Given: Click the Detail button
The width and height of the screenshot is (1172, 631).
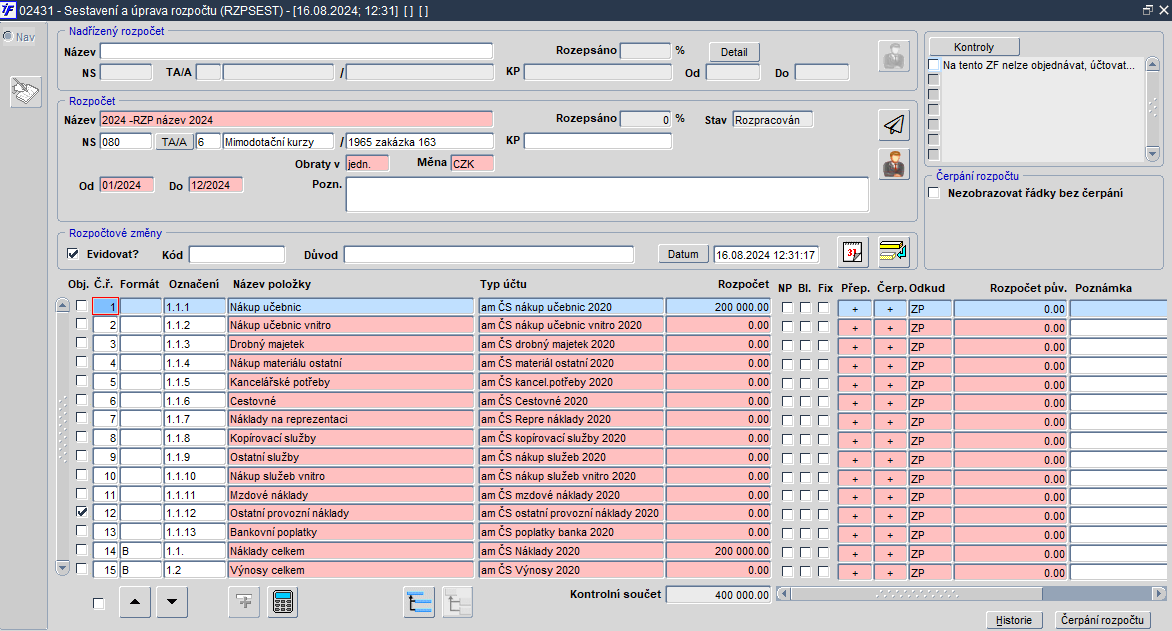Looking at the screenshot, I should (734, 52).
